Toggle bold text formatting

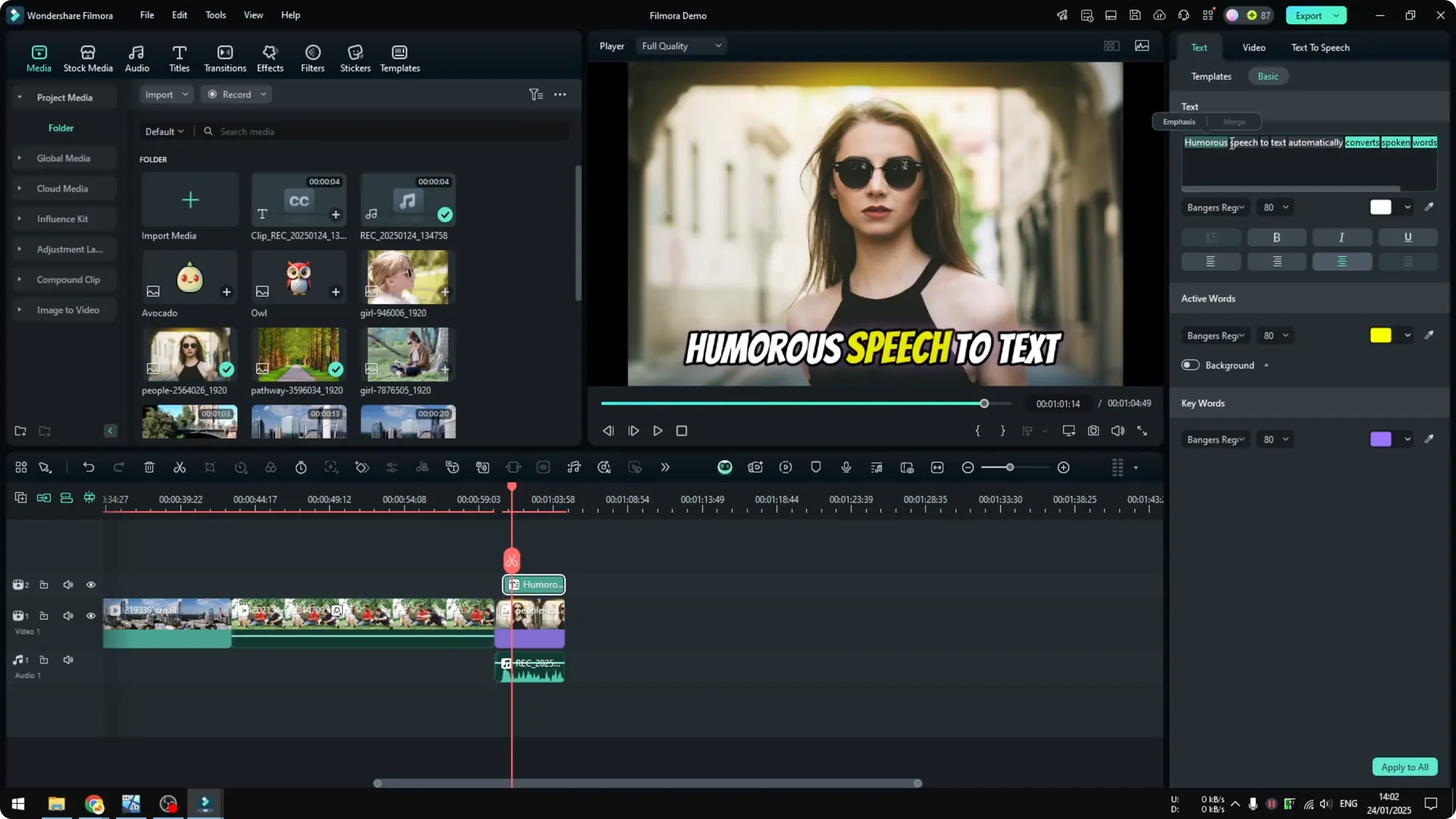click(x=1277, y=237)
